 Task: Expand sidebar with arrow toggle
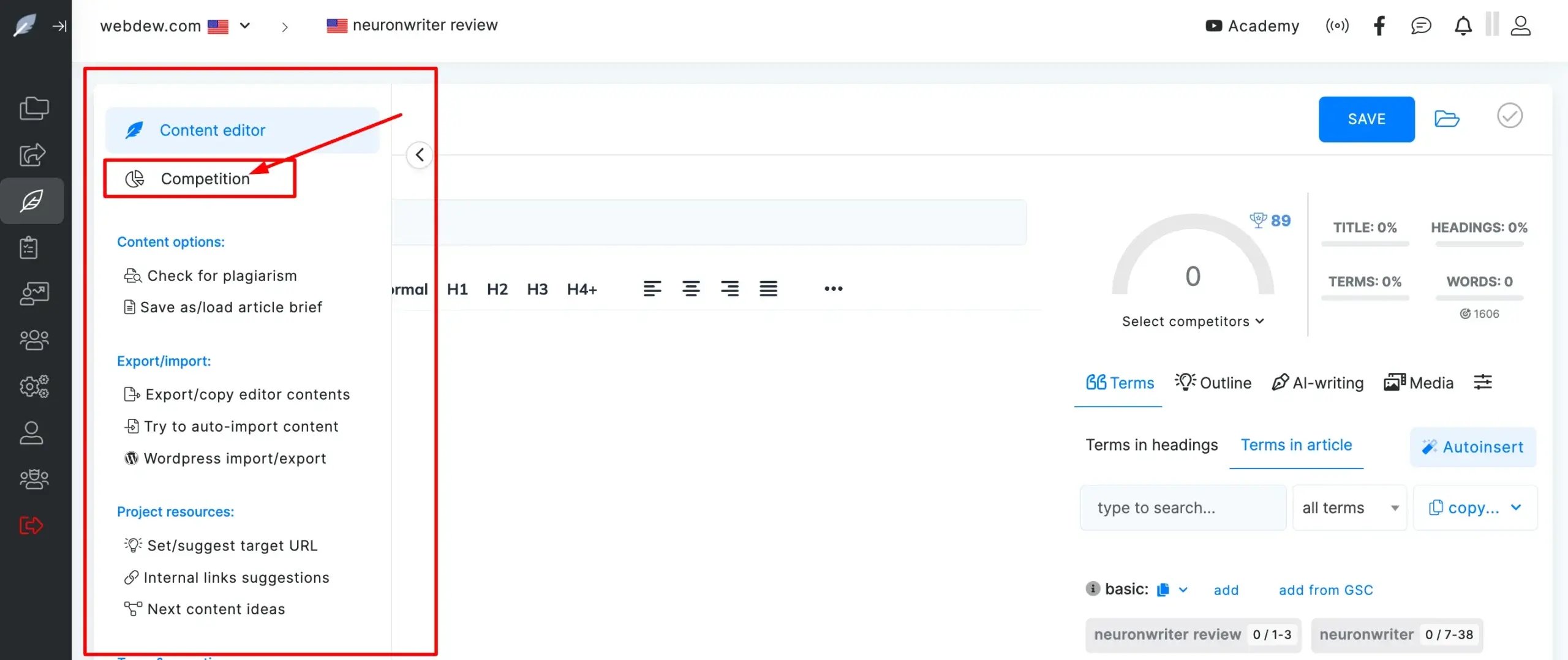tap(59, 26)
